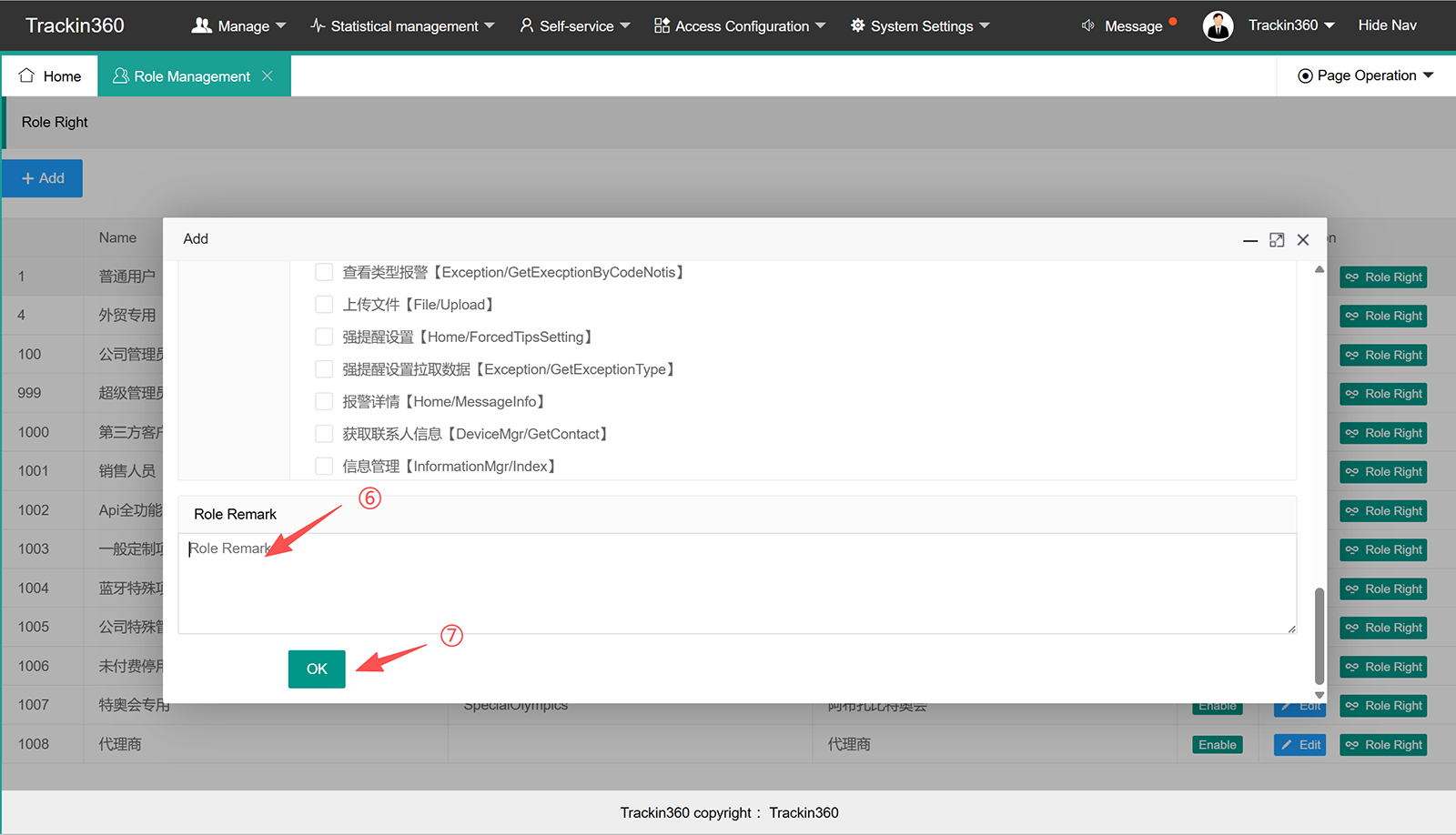Click the Home tab house icon
The image size is (1456, 835).
point(26,75)
